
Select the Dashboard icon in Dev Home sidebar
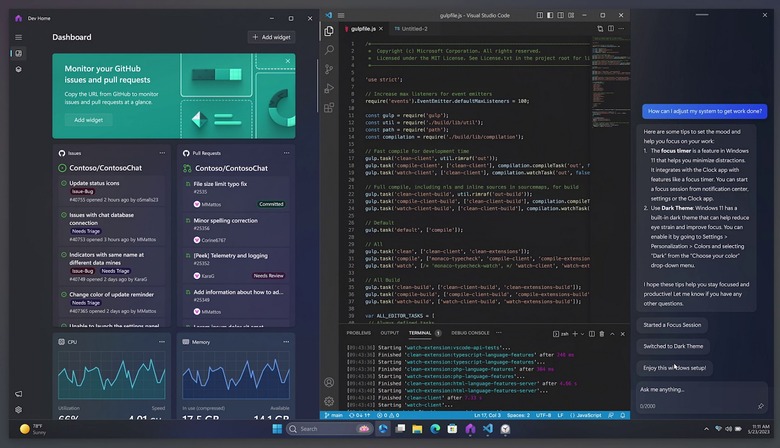18,53
